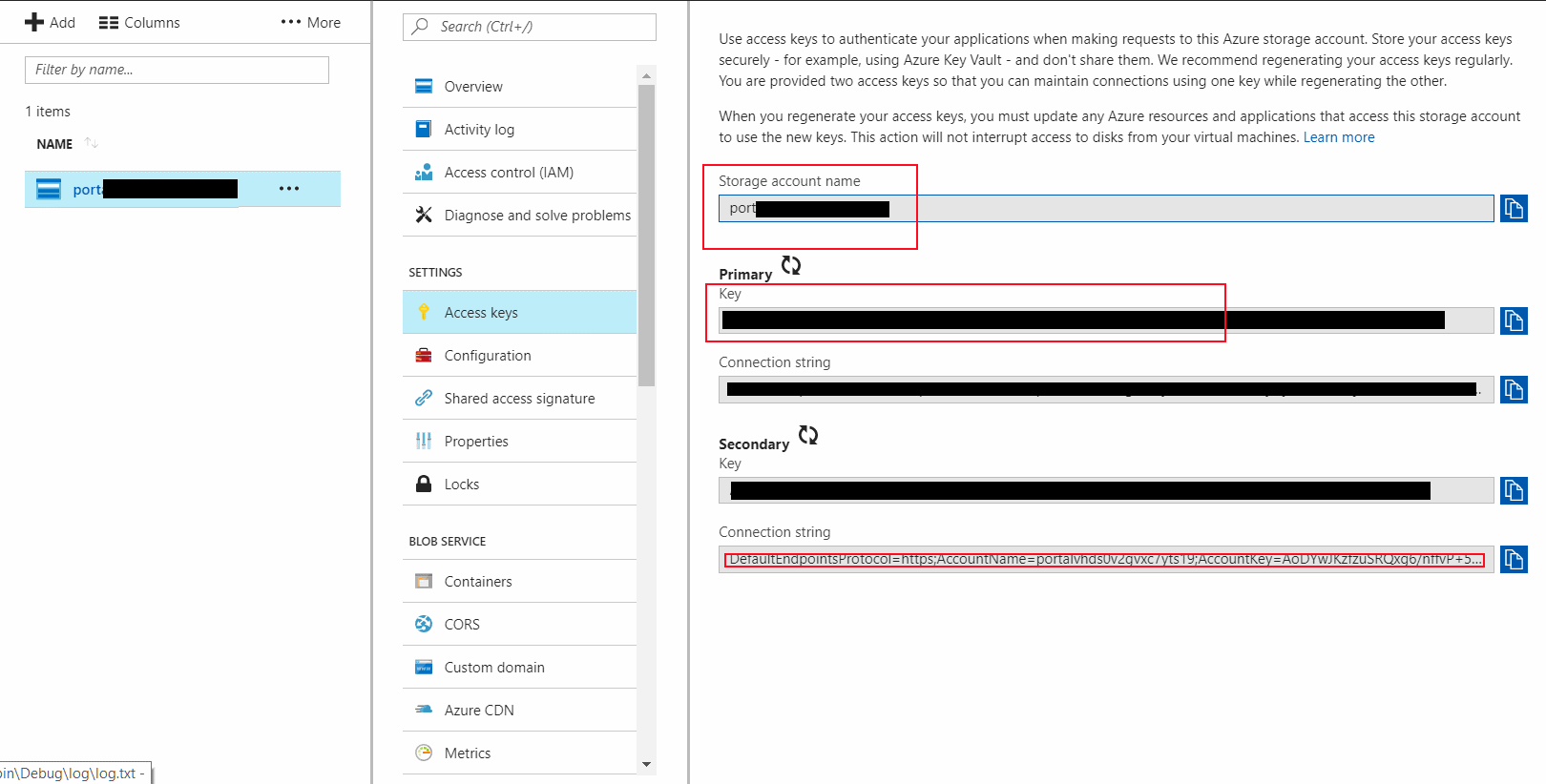Open Azure CDN
Viewport: 1546px width, 784px height.
(519, 710)
